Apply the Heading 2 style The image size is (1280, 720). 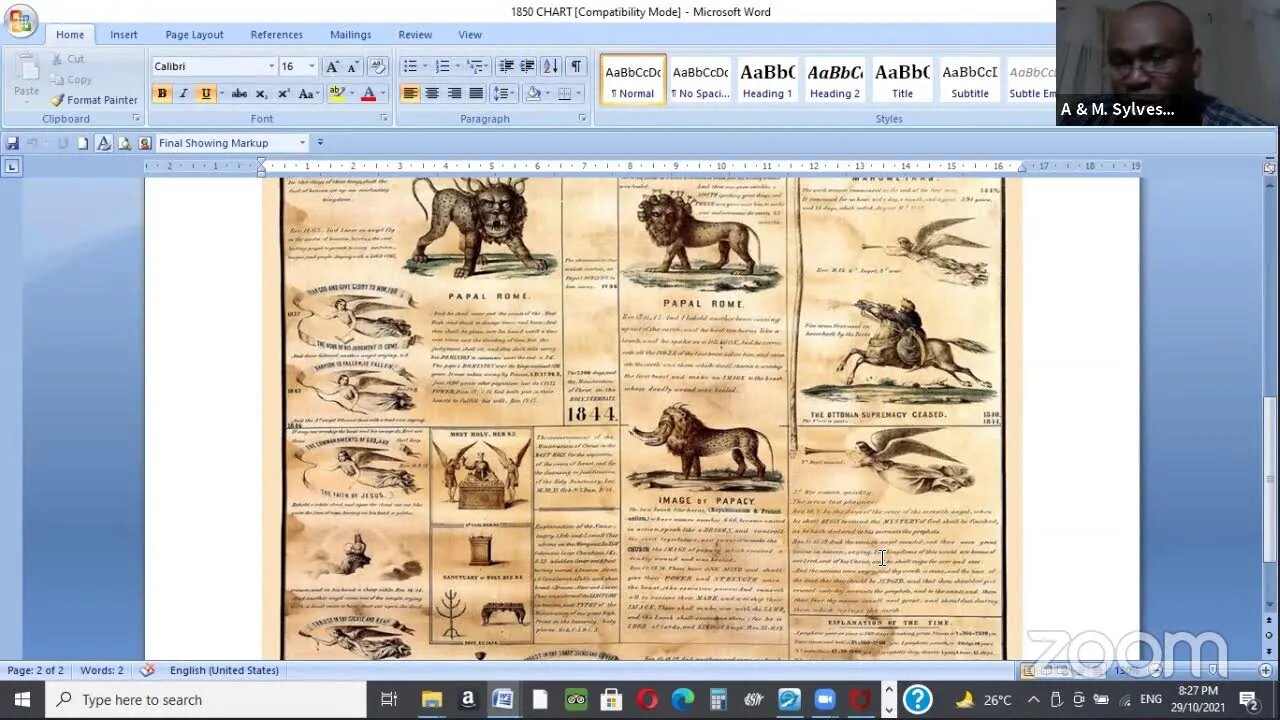tap(835, 79)
